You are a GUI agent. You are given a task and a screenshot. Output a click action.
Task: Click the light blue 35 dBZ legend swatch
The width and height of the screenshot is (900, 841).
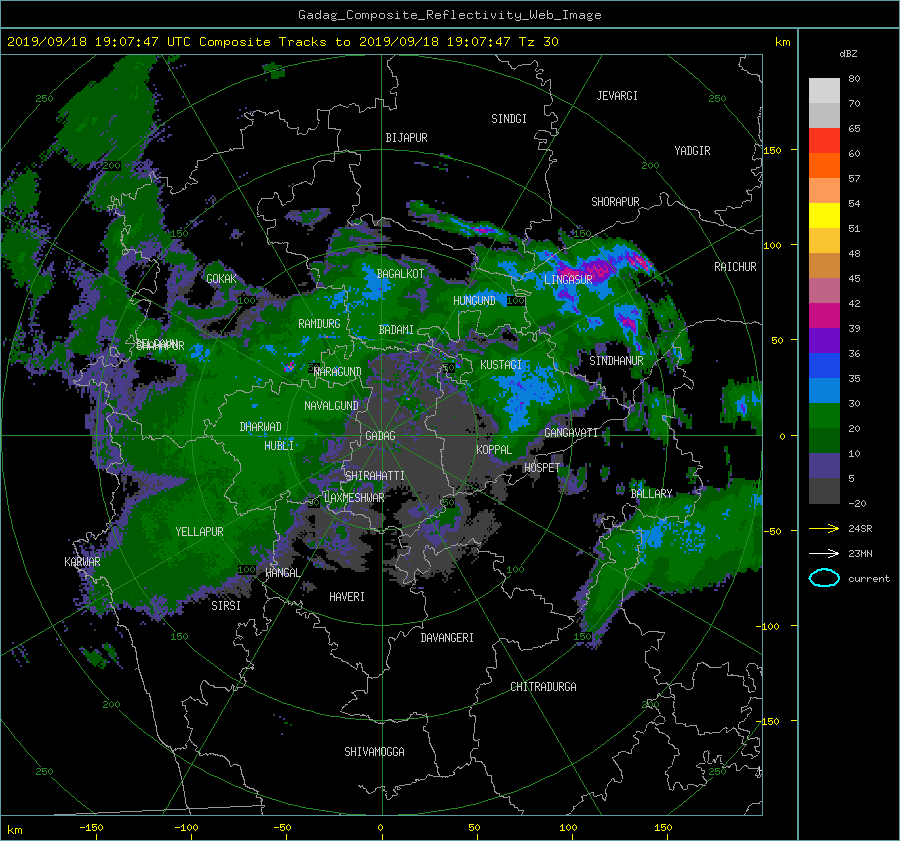[824, 390]
